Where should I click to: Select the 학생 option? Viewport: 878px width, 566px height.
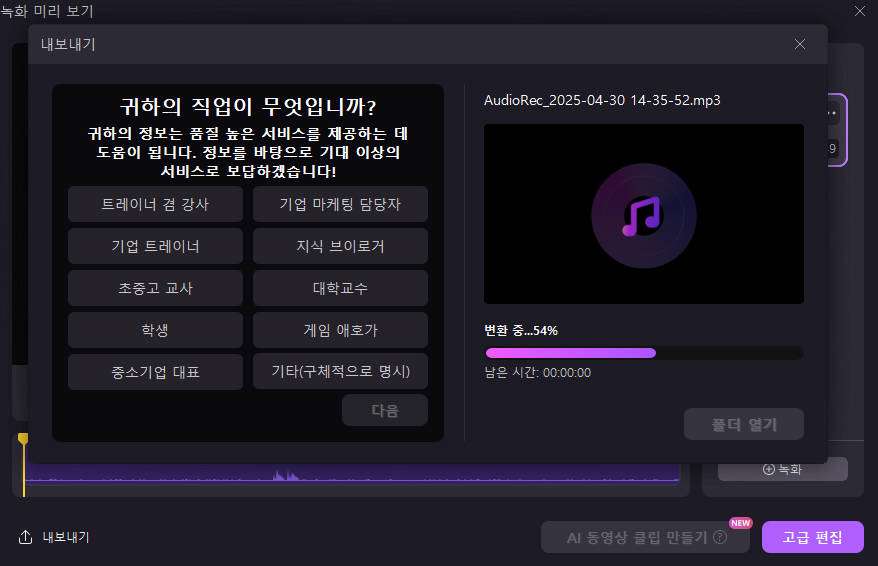[x=155, y=330]
